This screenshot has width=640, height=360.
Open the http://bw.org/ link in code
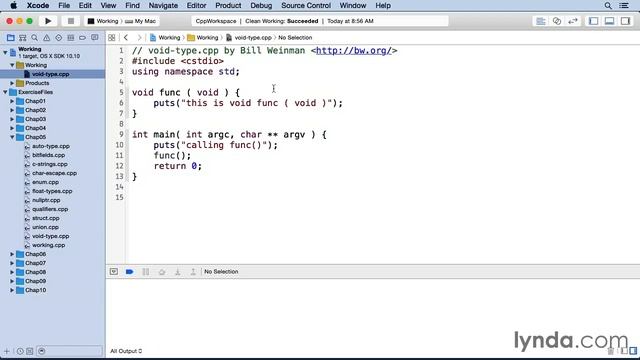coord(354,51)
